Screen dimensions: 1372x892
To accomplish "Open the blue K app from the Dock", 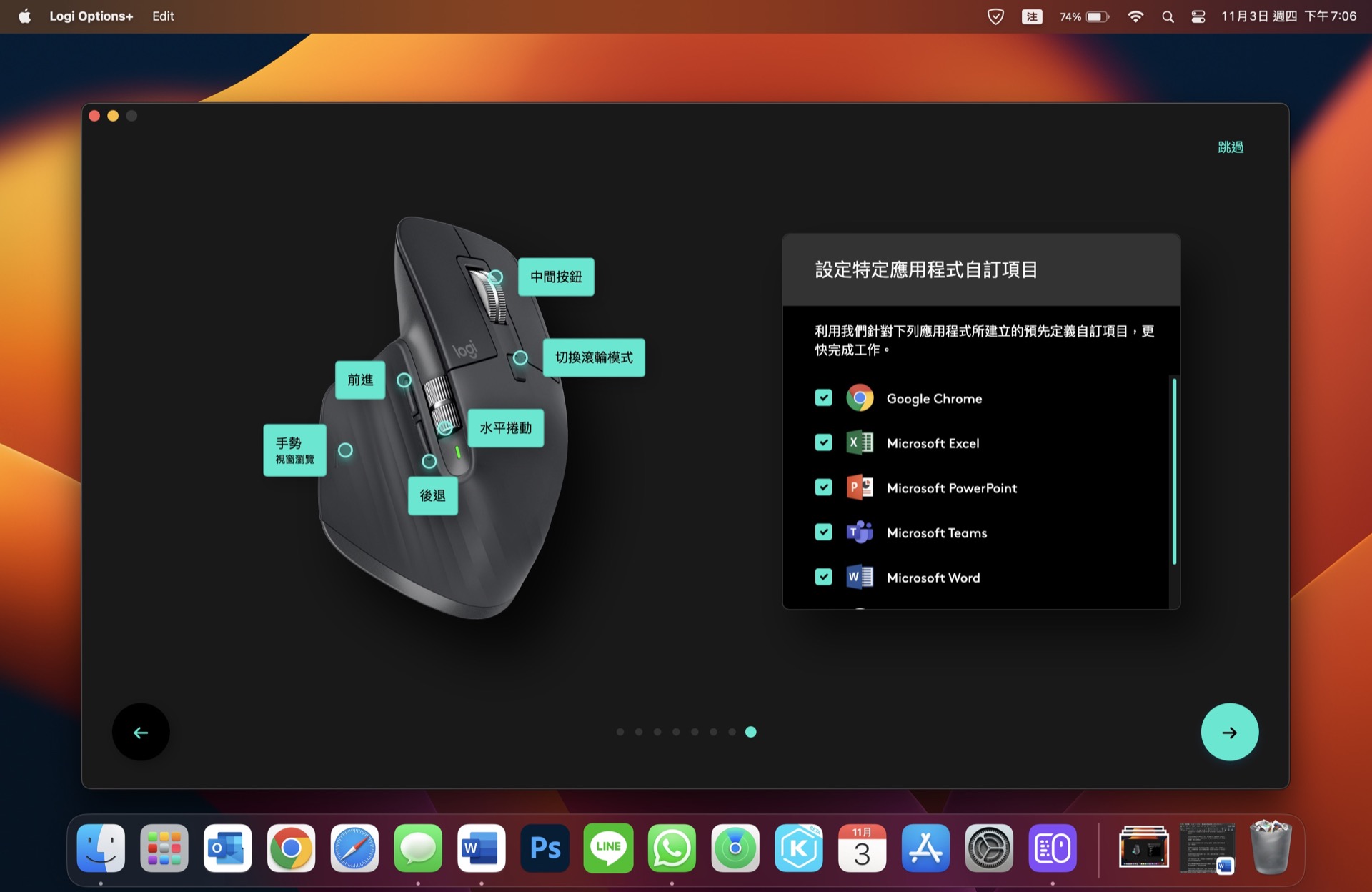I will [x=799, y=848].
